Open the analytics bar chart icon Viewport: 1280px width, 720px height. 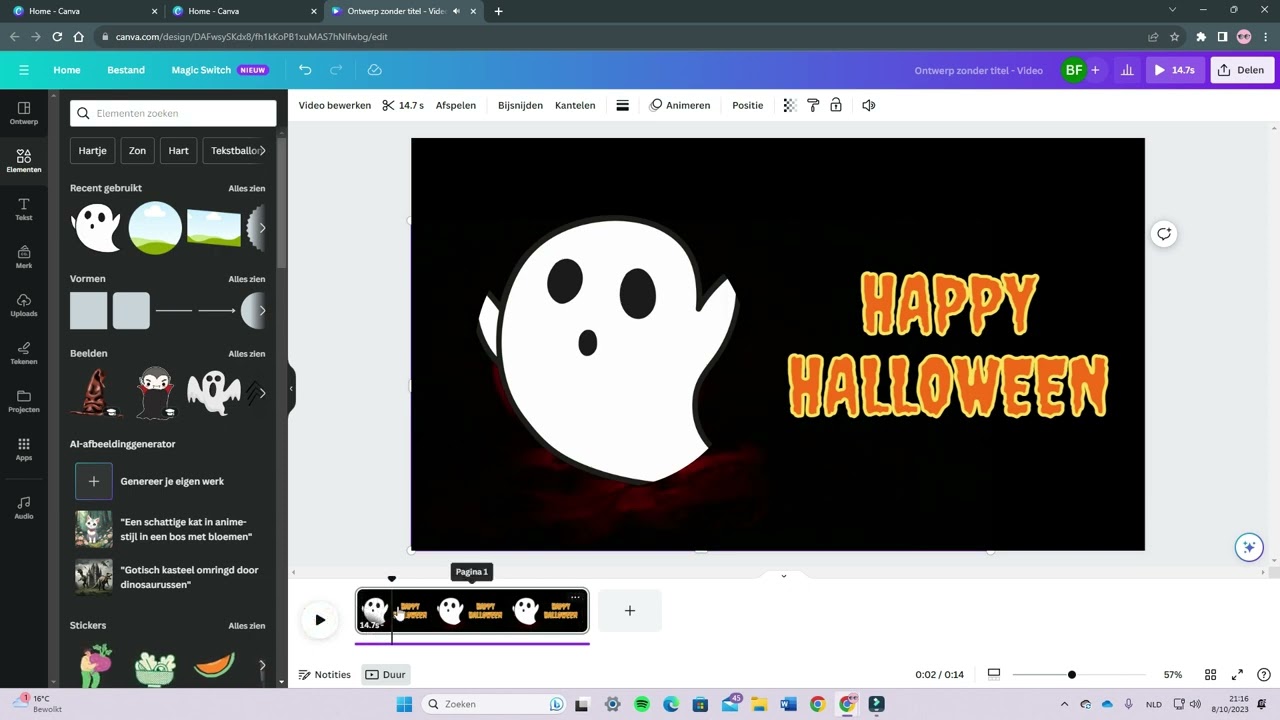click(1127, 70)
